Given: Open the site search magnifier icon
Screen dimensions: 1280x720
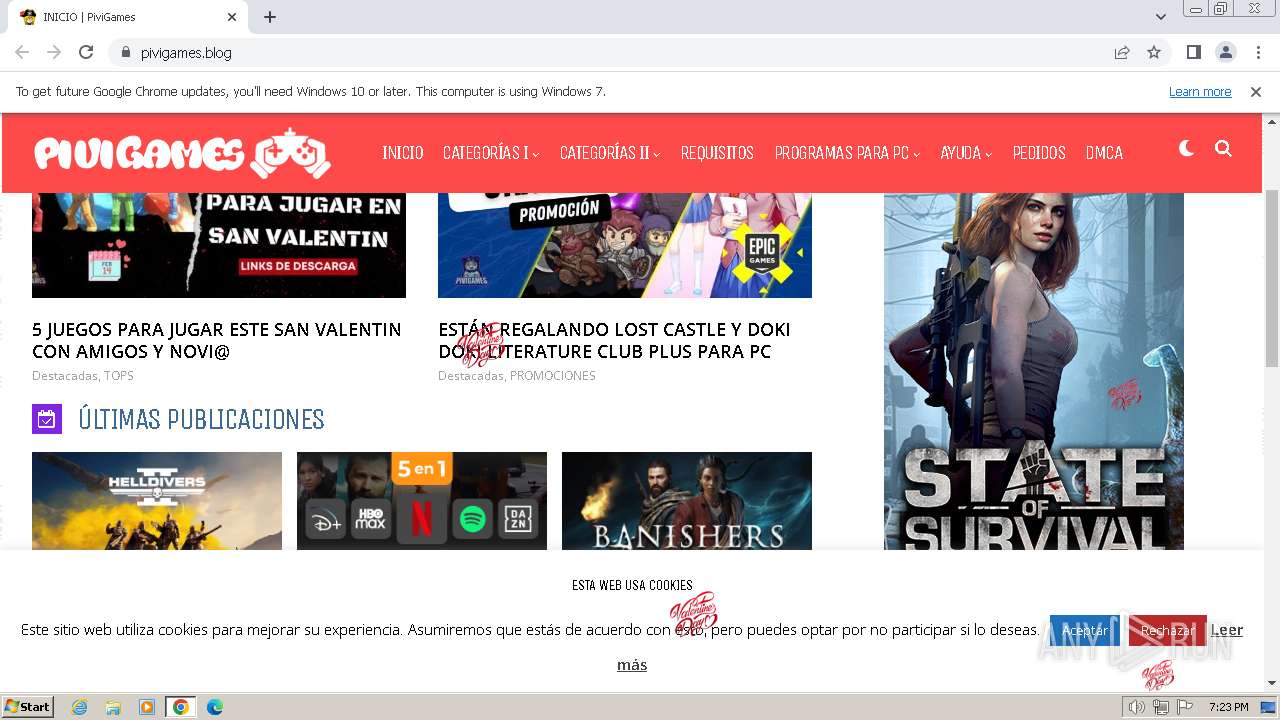Looking at the screenshot, I should pyautogui.click(x=1223, y=149).
